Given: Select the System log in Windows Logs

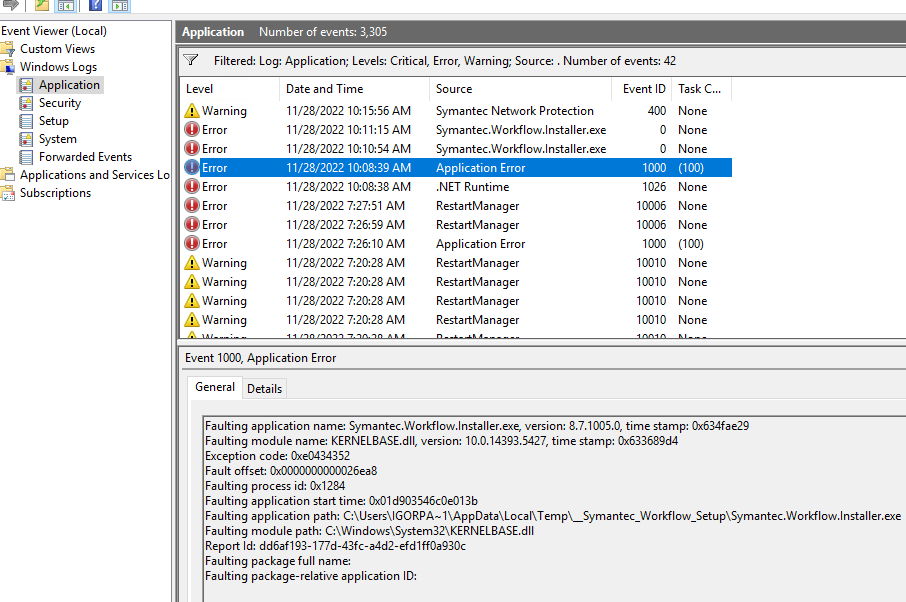Looking at the screenshot, I should coord(57,139).
